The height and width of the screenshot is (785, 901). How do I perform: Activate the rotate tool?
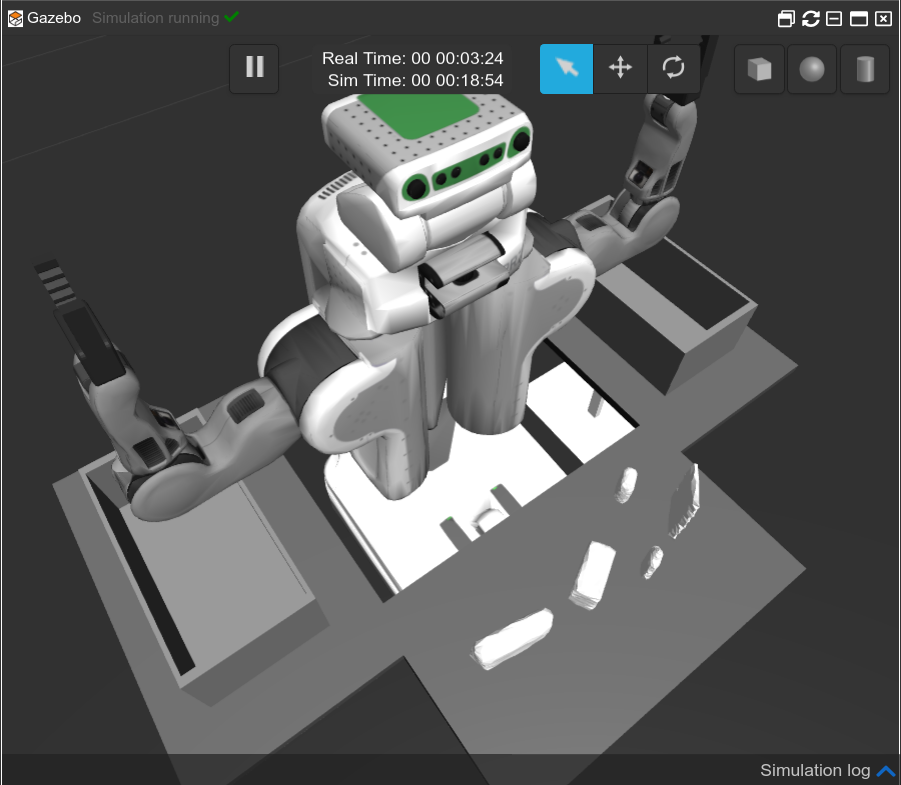673,68
